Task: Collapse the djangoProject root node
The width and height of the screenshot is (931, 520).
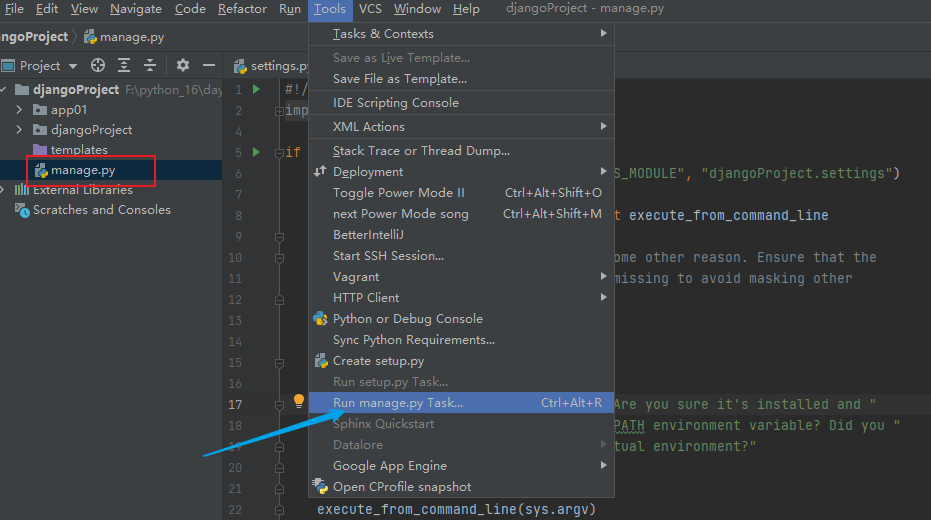Action: click(4, 90)
